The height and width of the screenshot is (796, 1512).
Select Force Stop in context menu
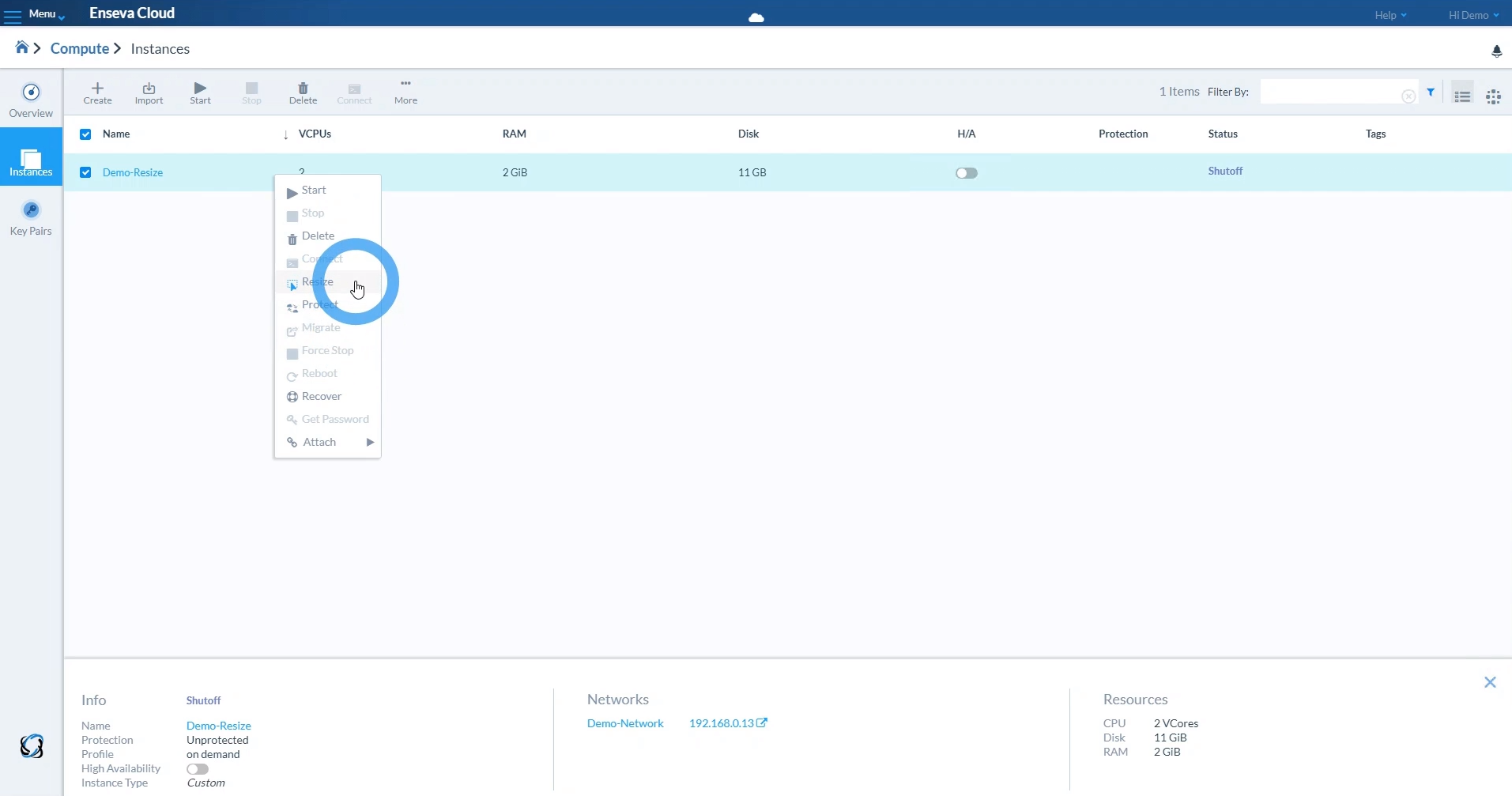pyautogui.click(x=327, y=351)
